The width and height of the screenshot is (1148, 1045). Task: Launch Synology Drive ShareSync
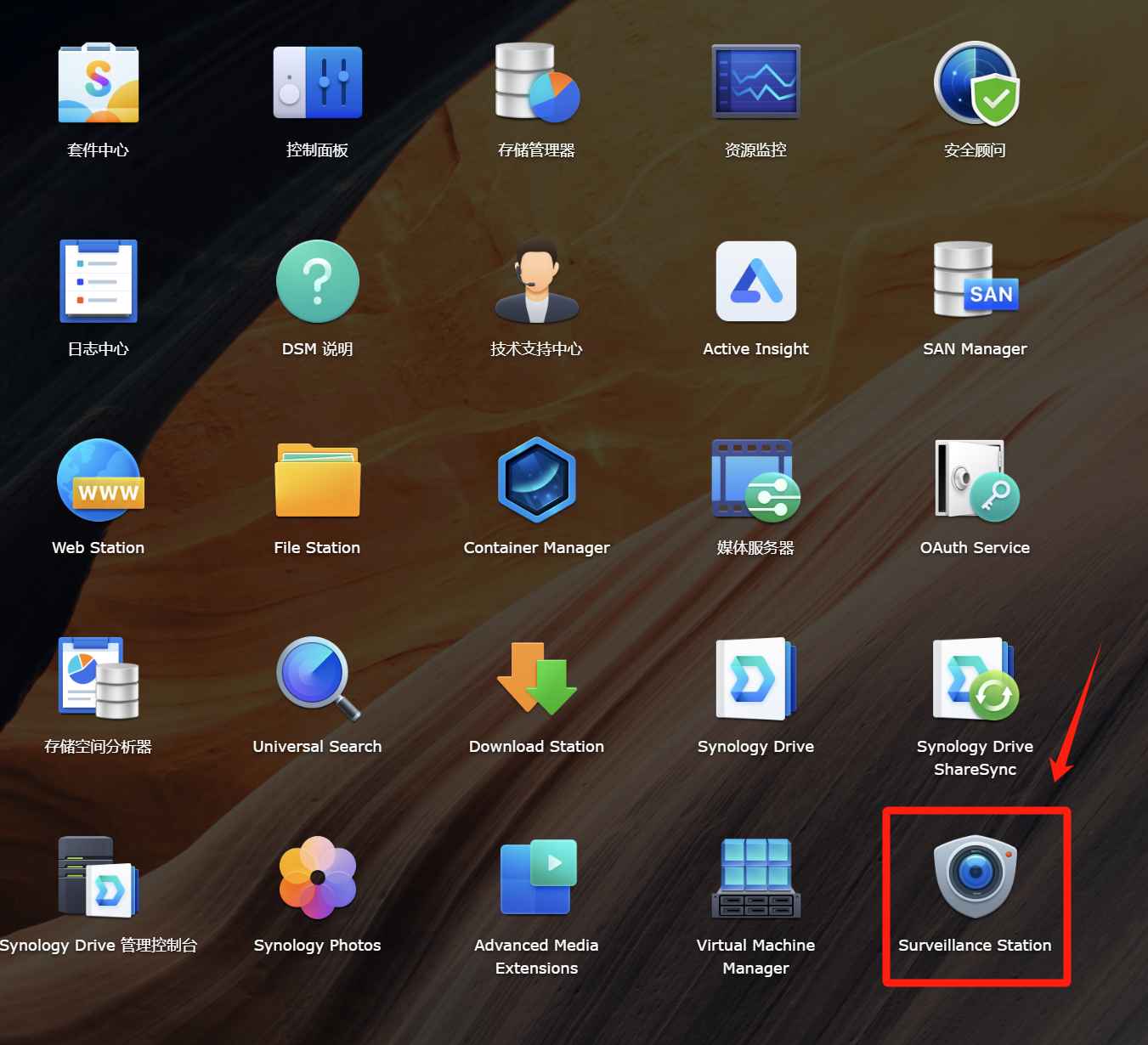click(x=976, y=679)
